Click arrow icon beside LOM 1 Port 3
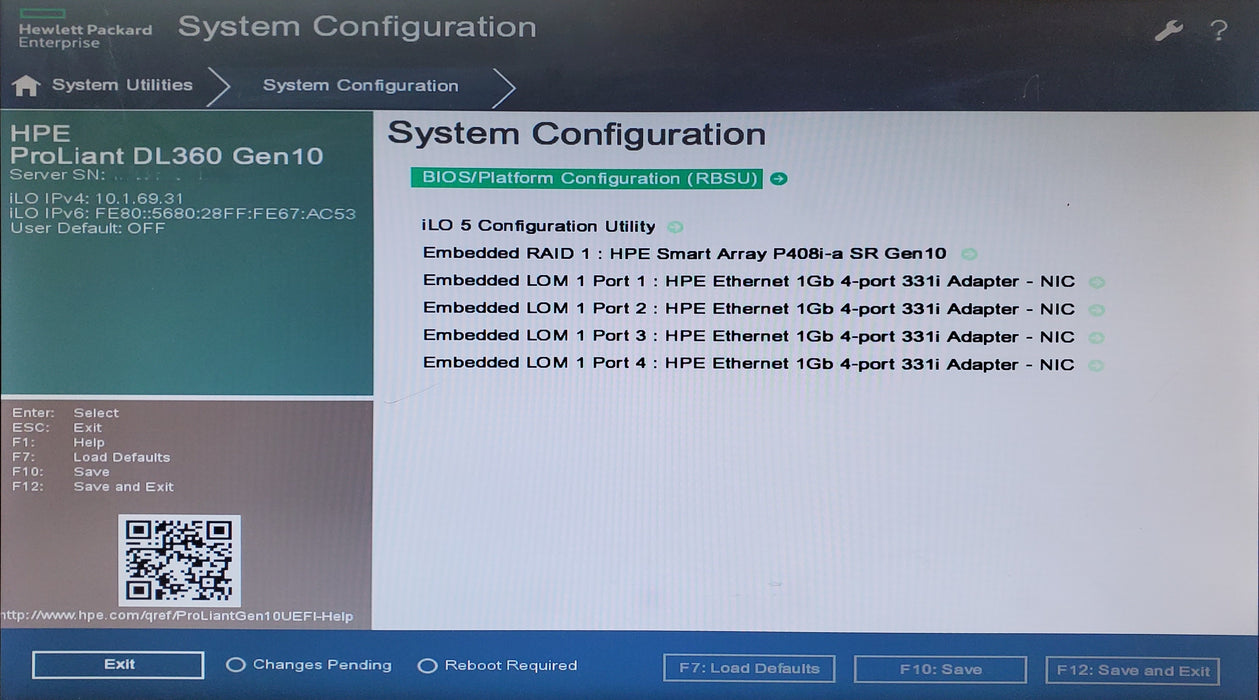 (x=1096, y=338)
